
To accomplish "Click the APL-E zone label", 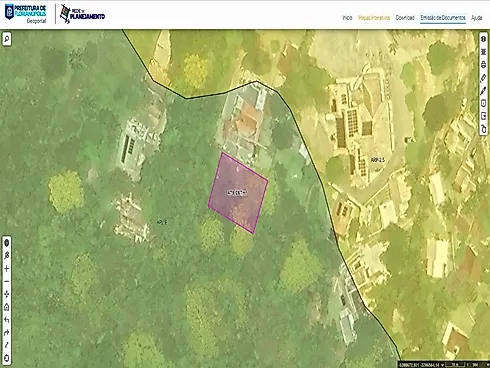I will coord(162,222).
